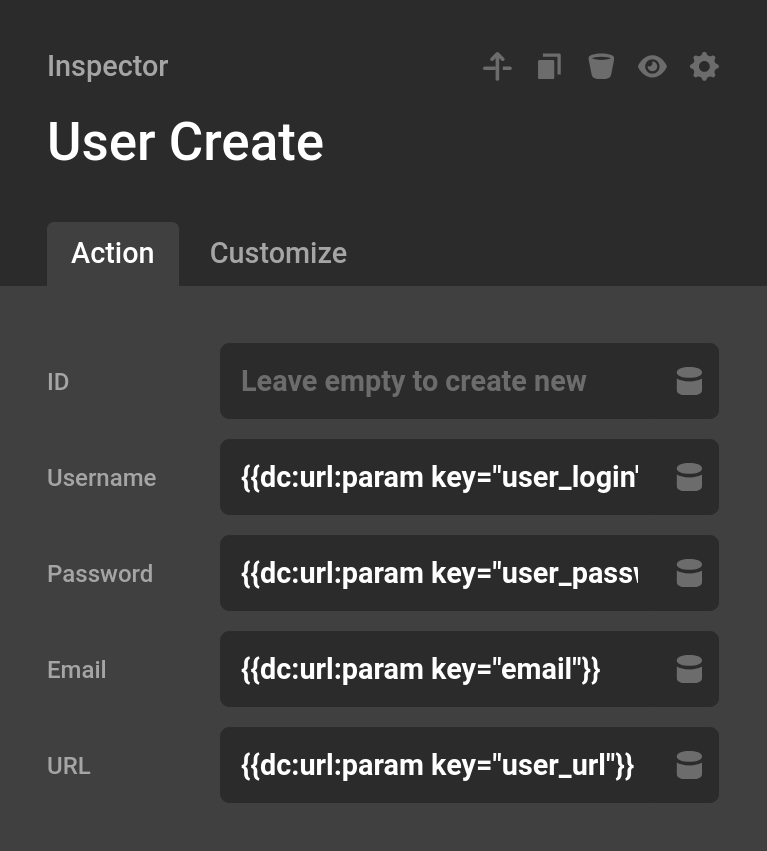This screenshot has height=851, width=767.
Task: Toggle element visibility with the eye icon
Action: pyautogui.click(x=653, y=66)
